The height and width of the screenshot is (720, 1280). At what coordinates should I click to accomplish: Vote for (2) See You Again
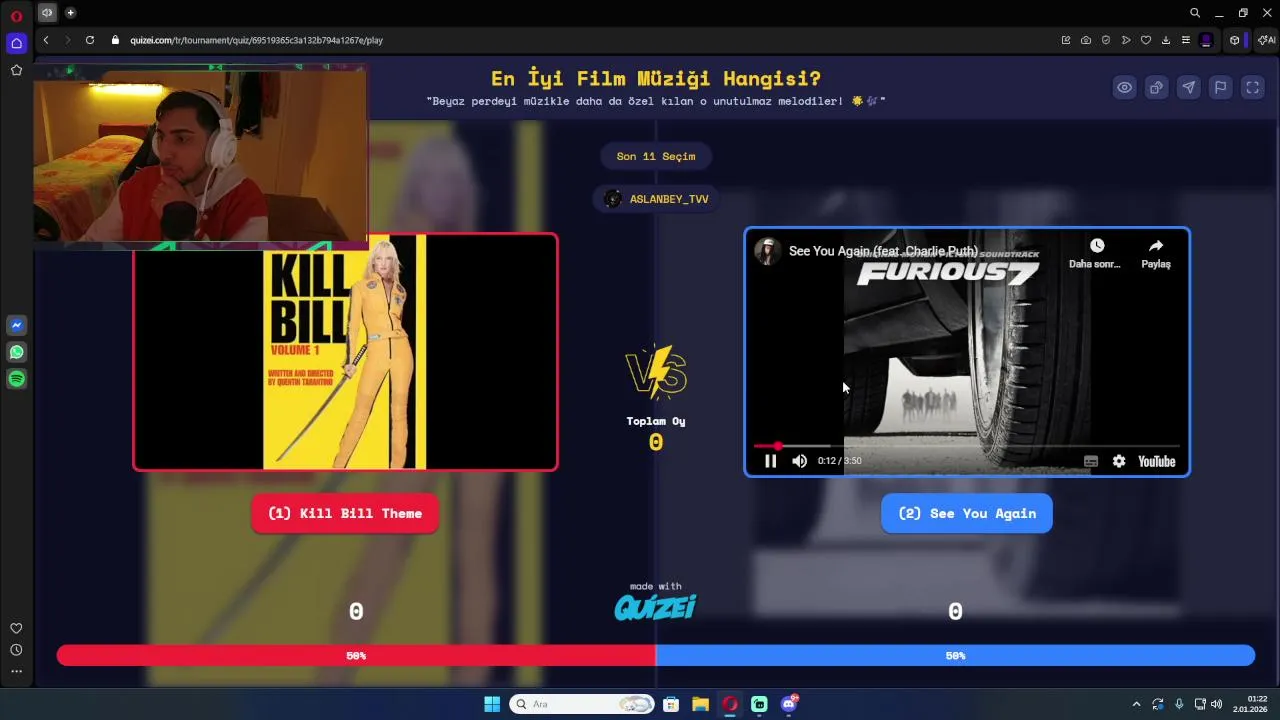(x=967, y=513)
